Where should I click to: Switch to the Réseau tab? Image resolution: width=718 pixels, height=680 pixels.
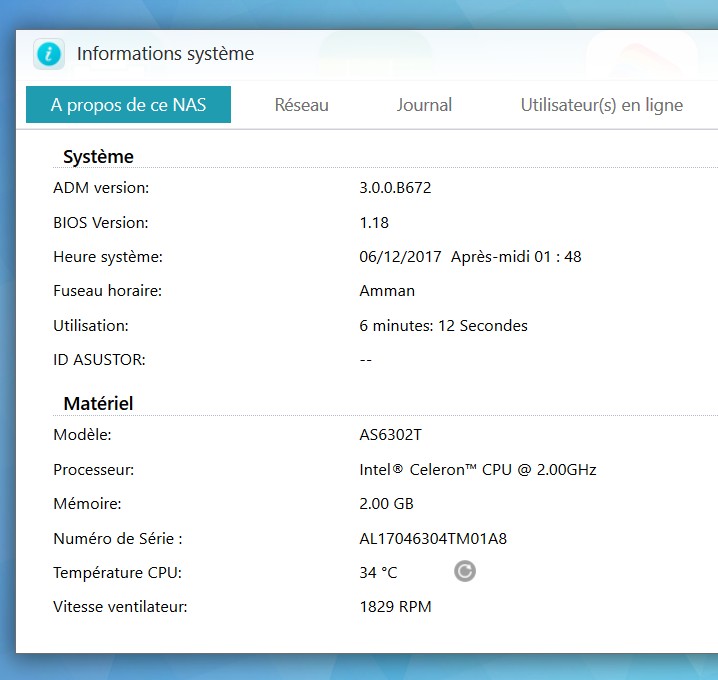301,105
